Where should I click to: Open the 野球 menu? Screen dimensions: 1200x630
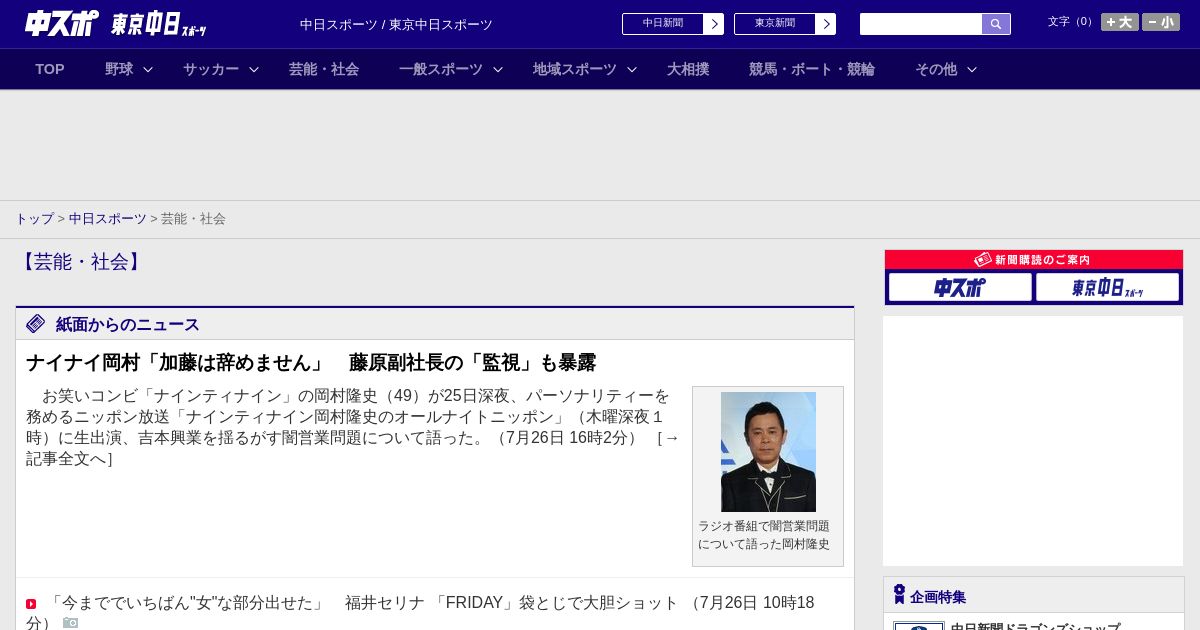click(119, 69)
